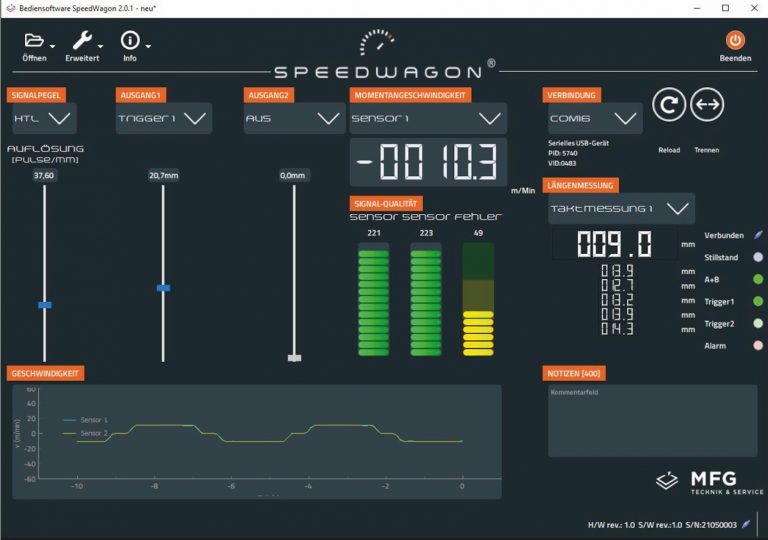
Task: Click the plug icon beside serial number
Action: click(746, 524)
